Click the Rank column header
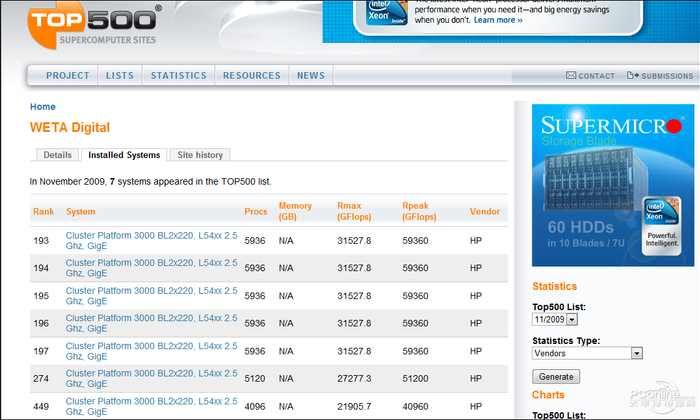This screenshot has width=700, height=420. (43, 212)
